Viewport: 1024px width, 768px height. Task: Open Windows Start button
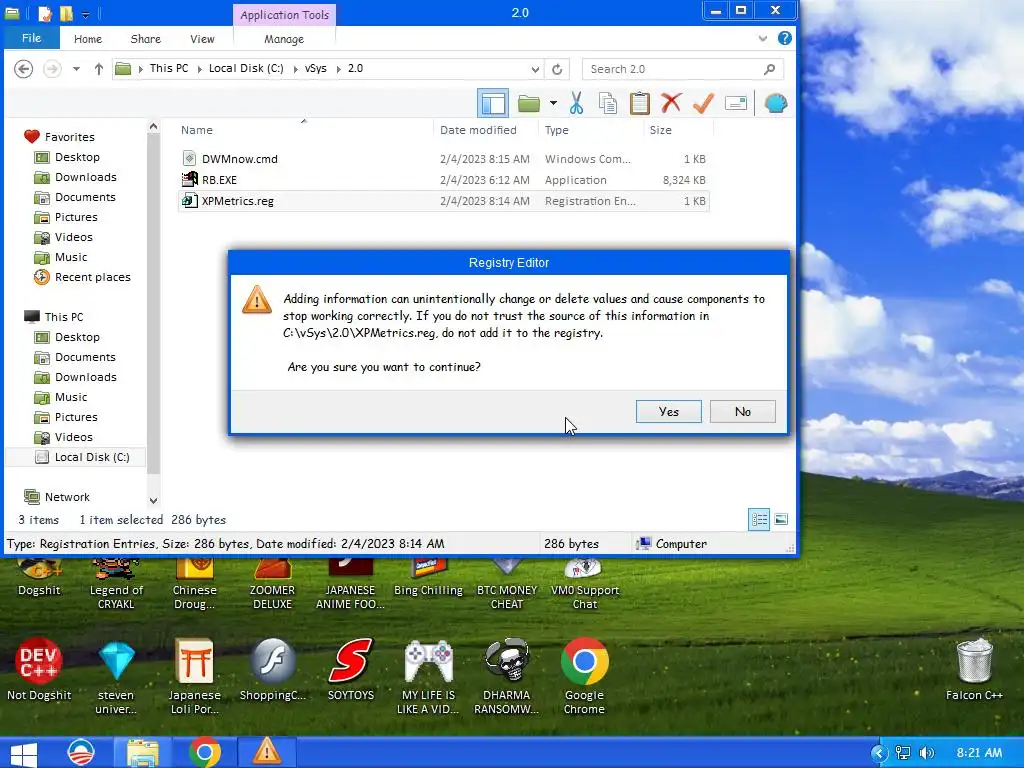point(24,754)
